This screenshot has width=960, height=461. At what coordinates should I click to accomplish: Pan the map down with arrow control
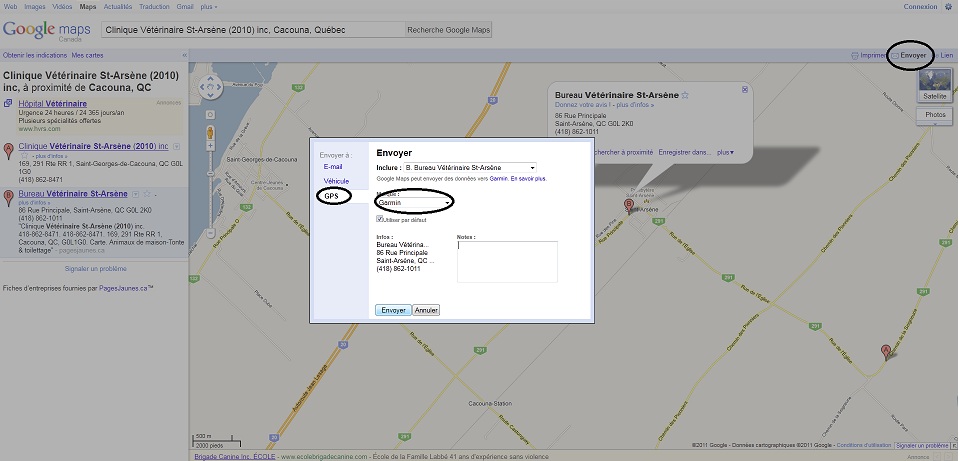click(211, 96)
